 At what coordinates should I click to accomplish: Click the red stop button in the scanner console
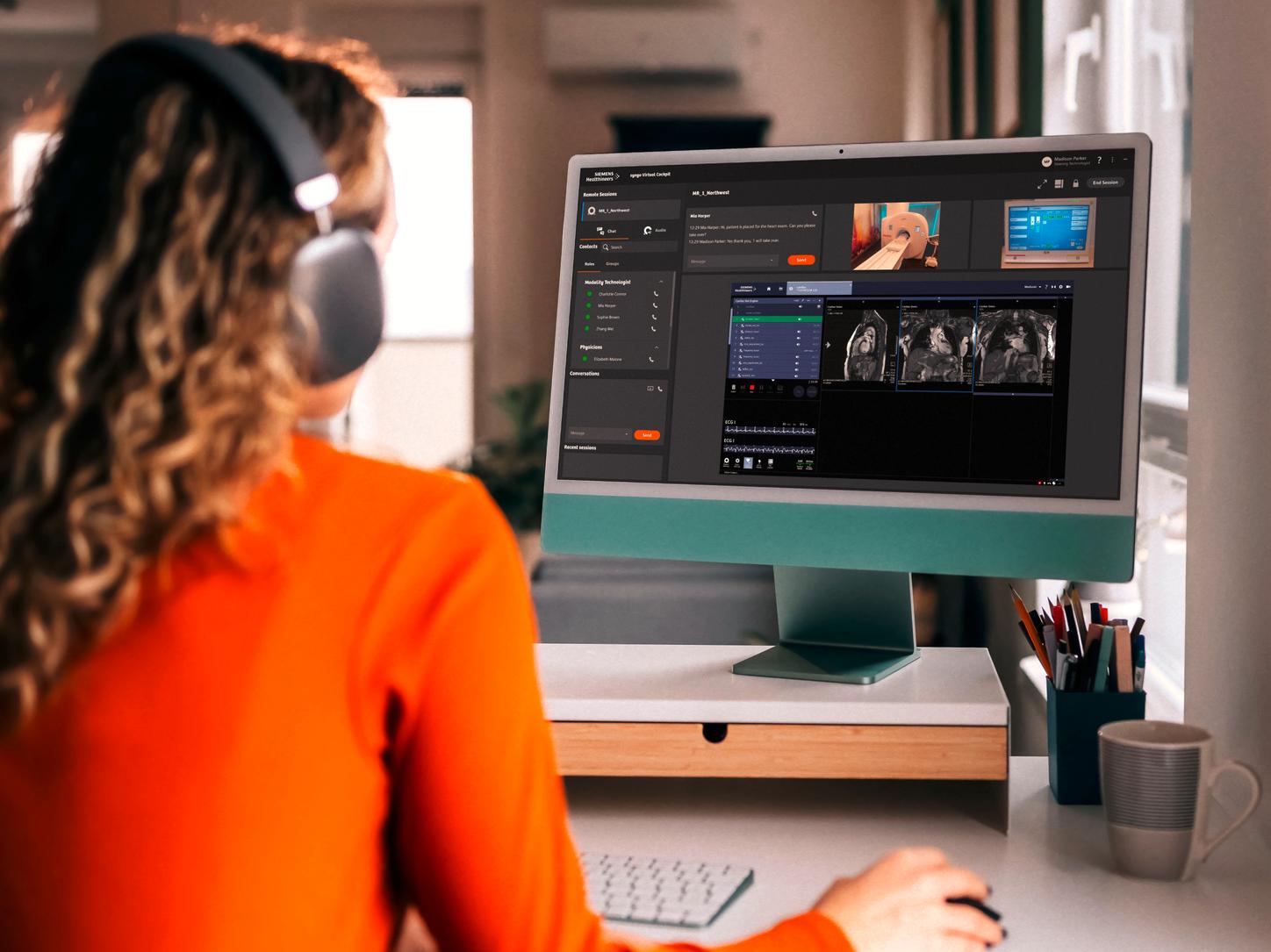coord(751,387)
